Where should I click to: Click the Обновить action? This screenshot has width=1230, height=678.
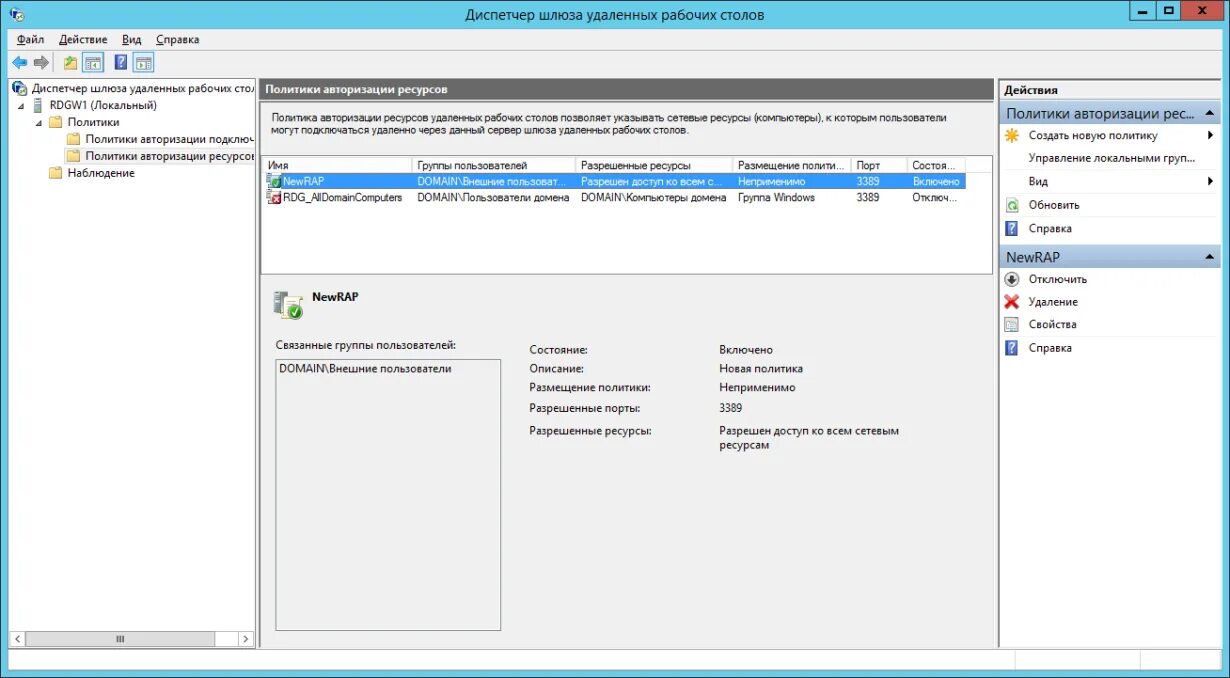(1054, 205)
